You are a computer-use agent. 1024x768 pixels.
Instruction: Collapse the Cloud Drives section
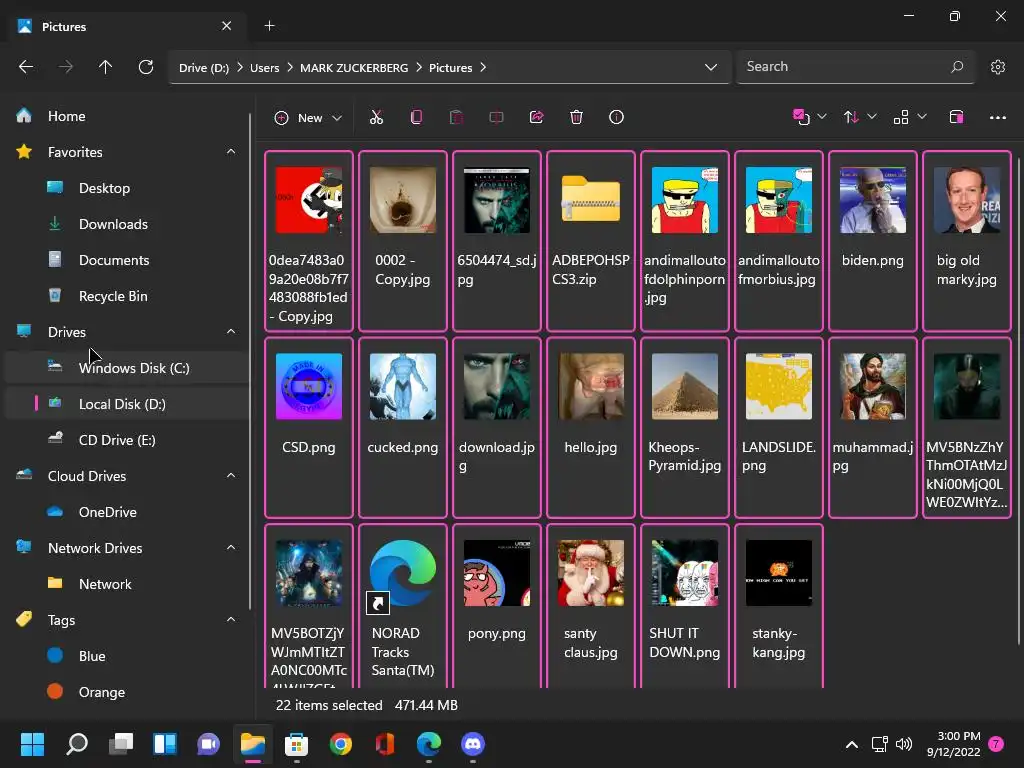[231, 475]
